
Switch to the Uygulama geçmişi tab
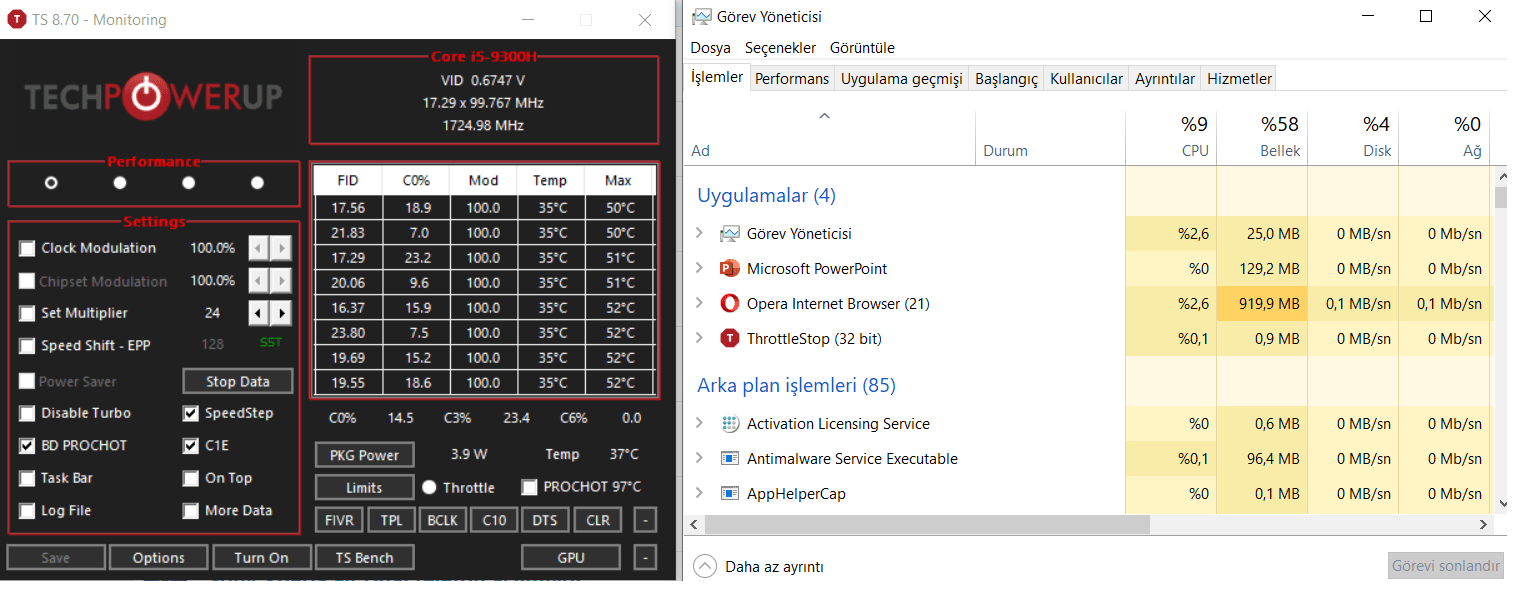coord(901,79)
